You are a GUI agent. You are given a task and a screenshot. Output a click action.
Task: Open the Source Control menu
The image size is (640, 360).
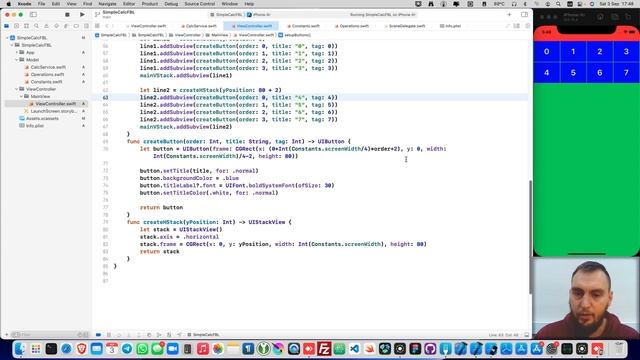tap(200, 4)
